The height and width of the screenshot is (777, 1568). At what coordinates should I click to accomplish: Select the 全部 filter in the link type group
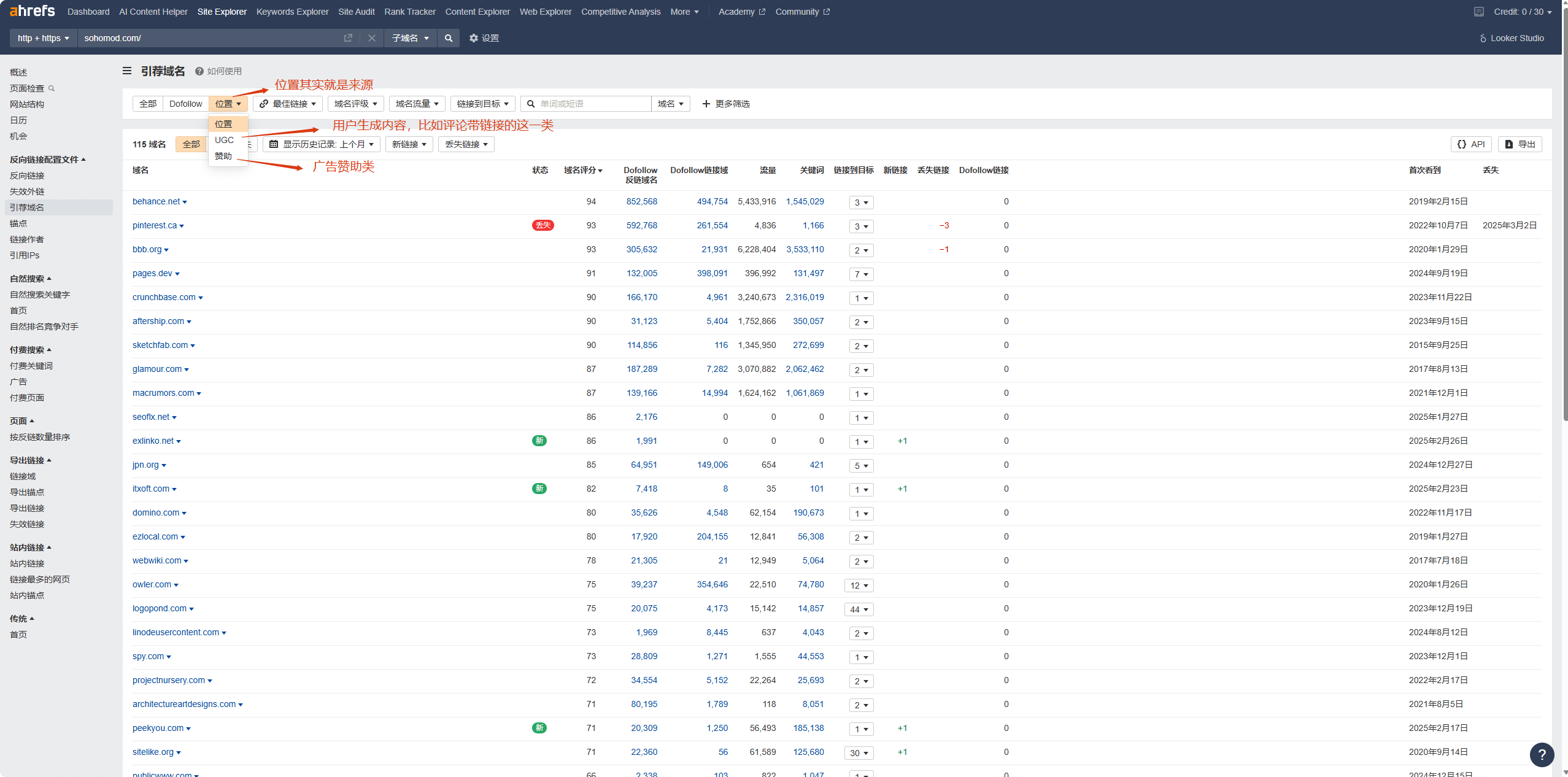[148, 104]
